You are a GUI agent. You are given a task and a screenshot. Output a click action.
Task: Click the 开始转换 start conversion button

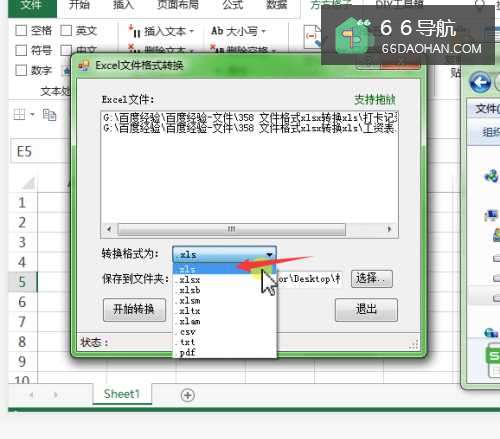point(134,310)
